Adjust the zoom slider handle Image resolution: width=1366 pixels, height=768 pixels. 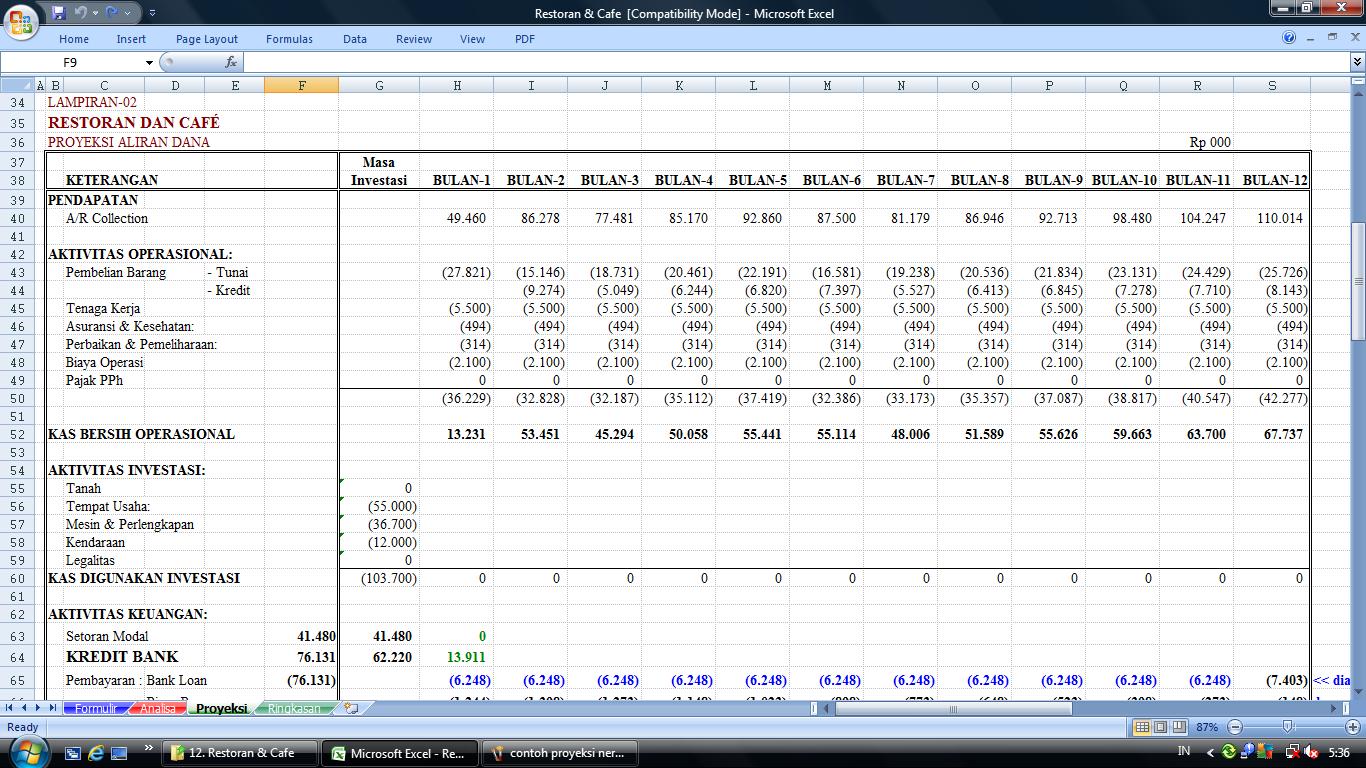[x=1287, y=727]
